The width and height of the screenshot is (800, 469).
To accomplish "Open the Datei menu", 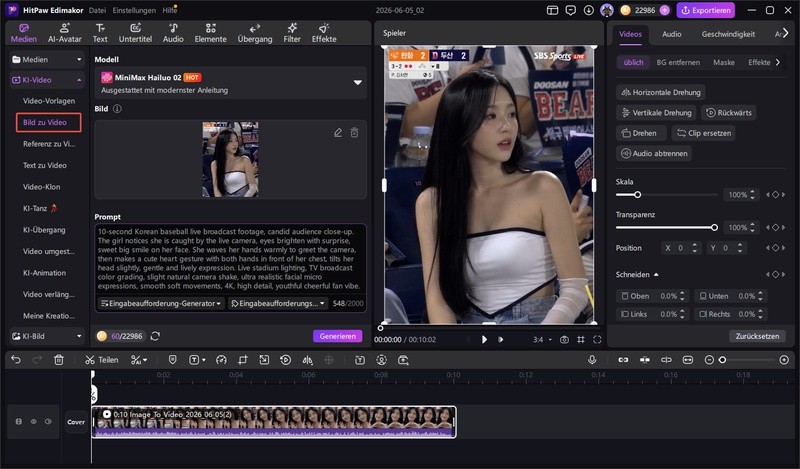I will coord(97,10).
